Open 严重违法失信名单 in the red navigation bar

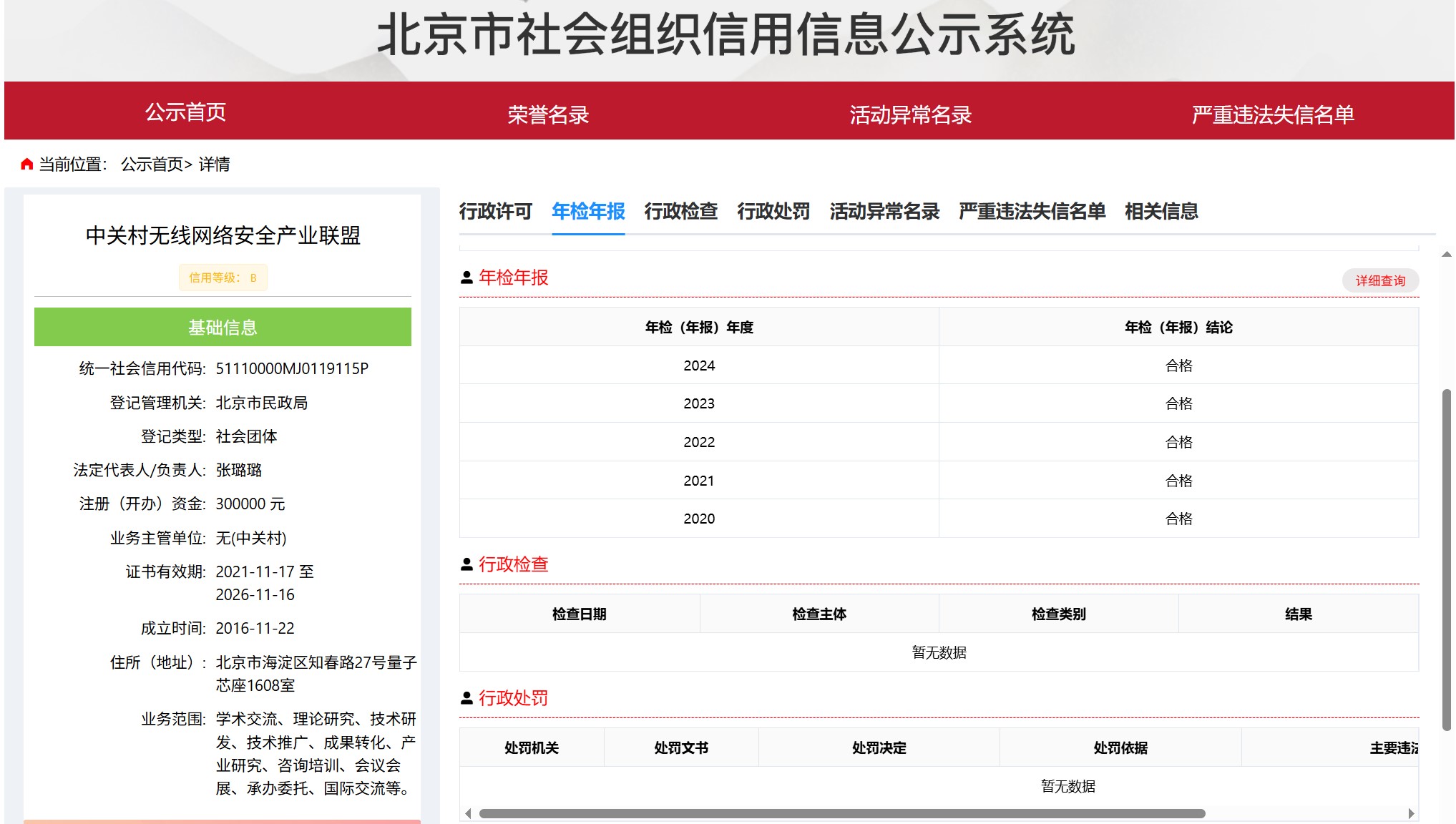click(x=1273, y=114)
